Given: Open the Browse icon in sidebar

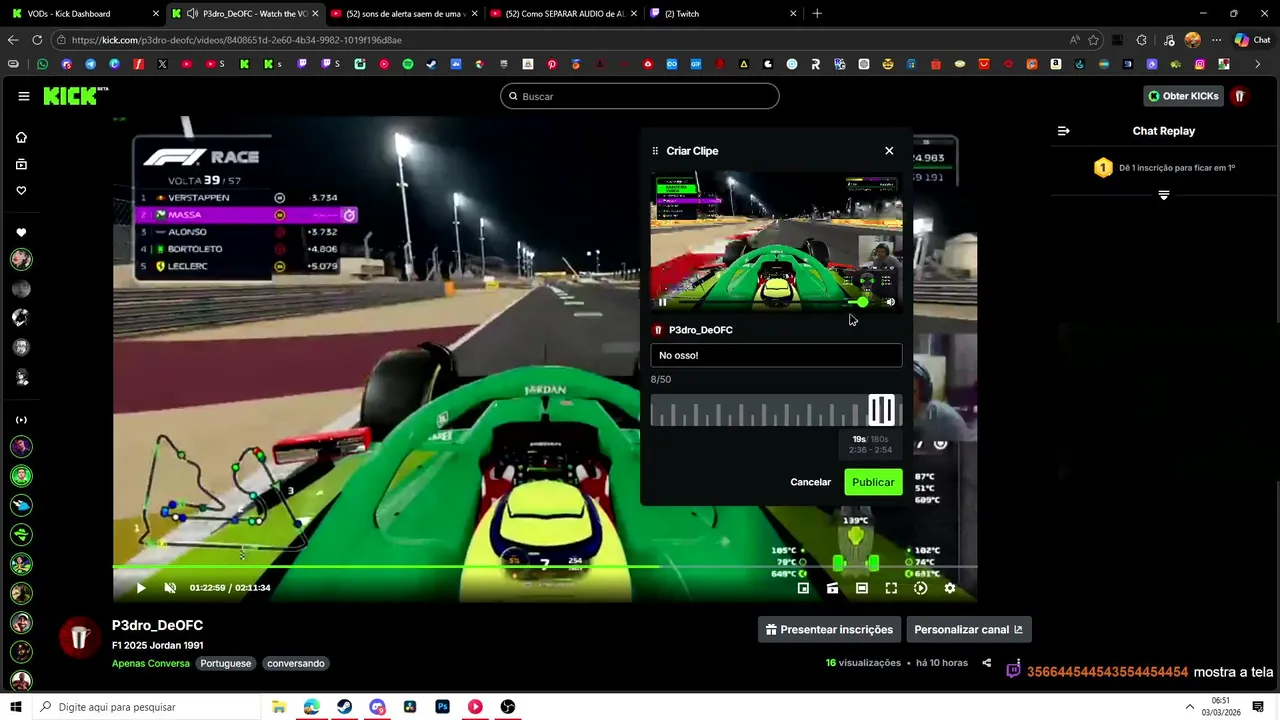Looking at the screenshot, I should (x=21, y=164).
